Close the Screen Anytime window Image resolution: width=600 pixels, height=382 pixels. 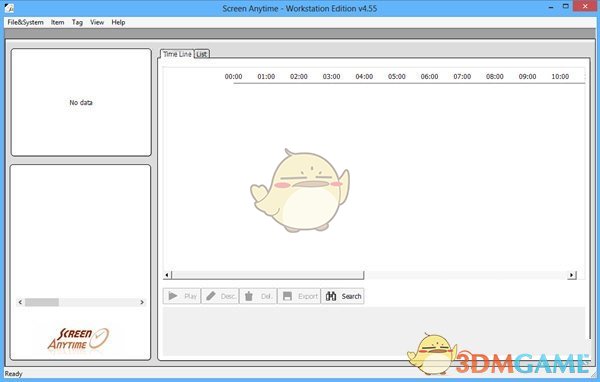[585, 6]
